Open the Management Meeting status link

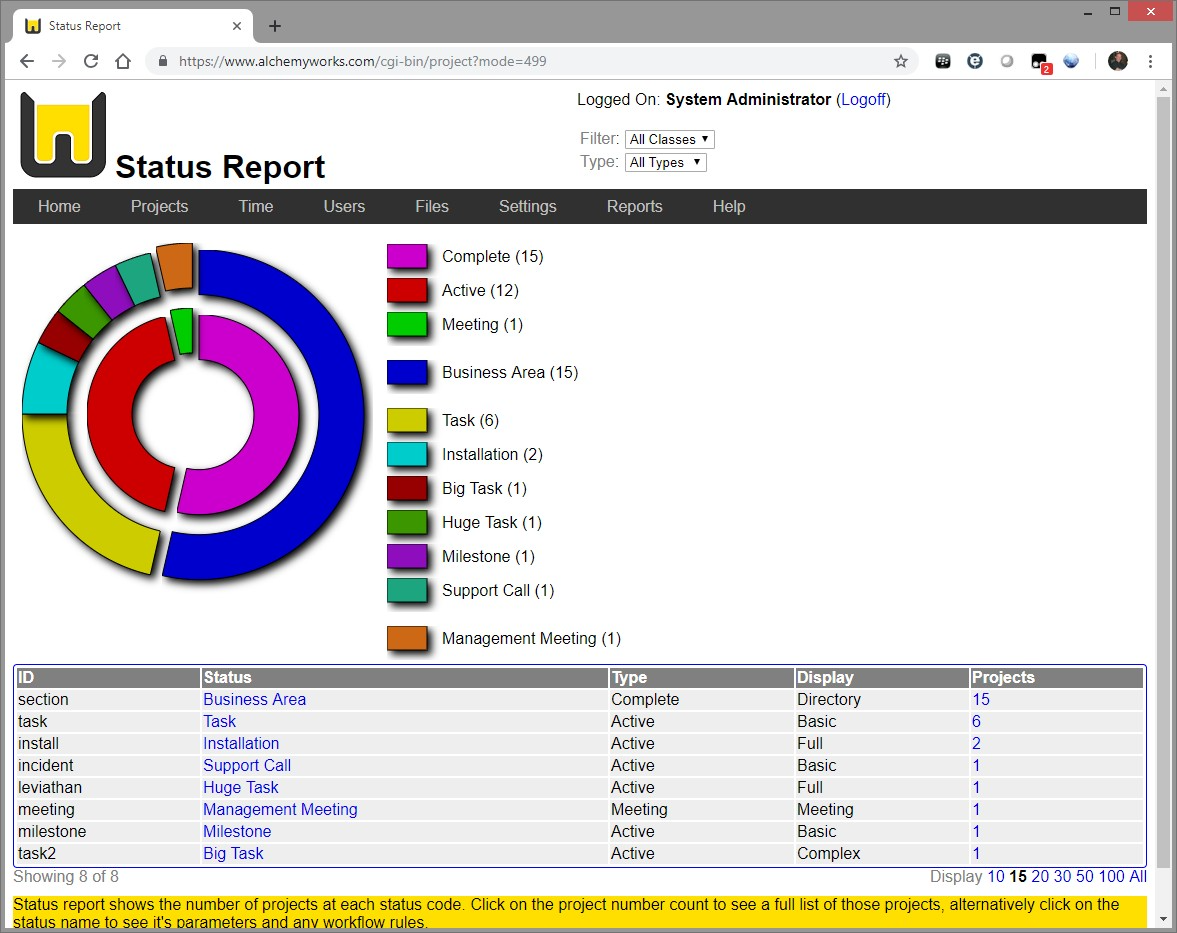pyautogui.click(x=280, y=810)
